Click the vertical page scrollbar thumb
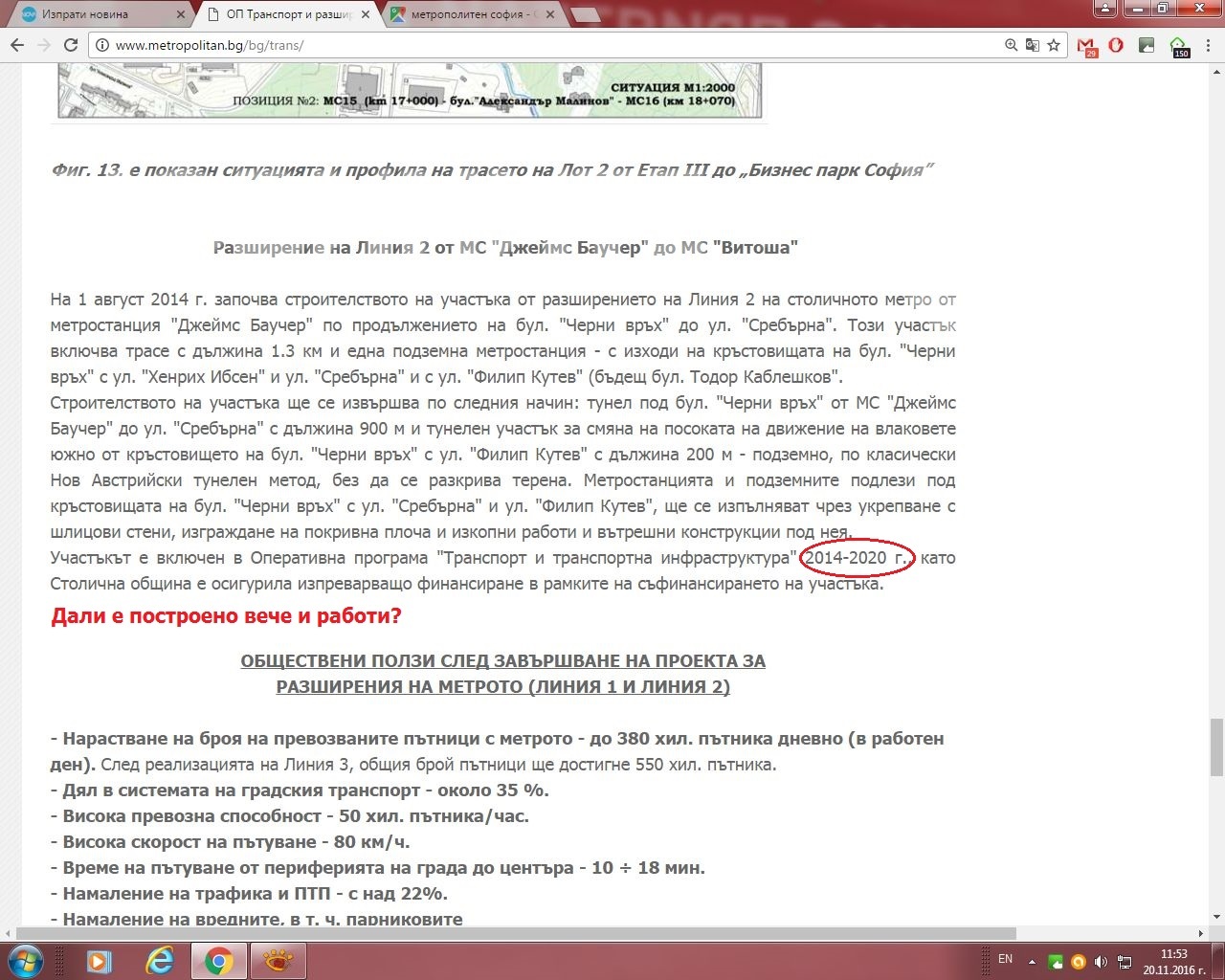Image resolution: width=1225 pixels, height=980 pixels. (x=1216, y=746)
